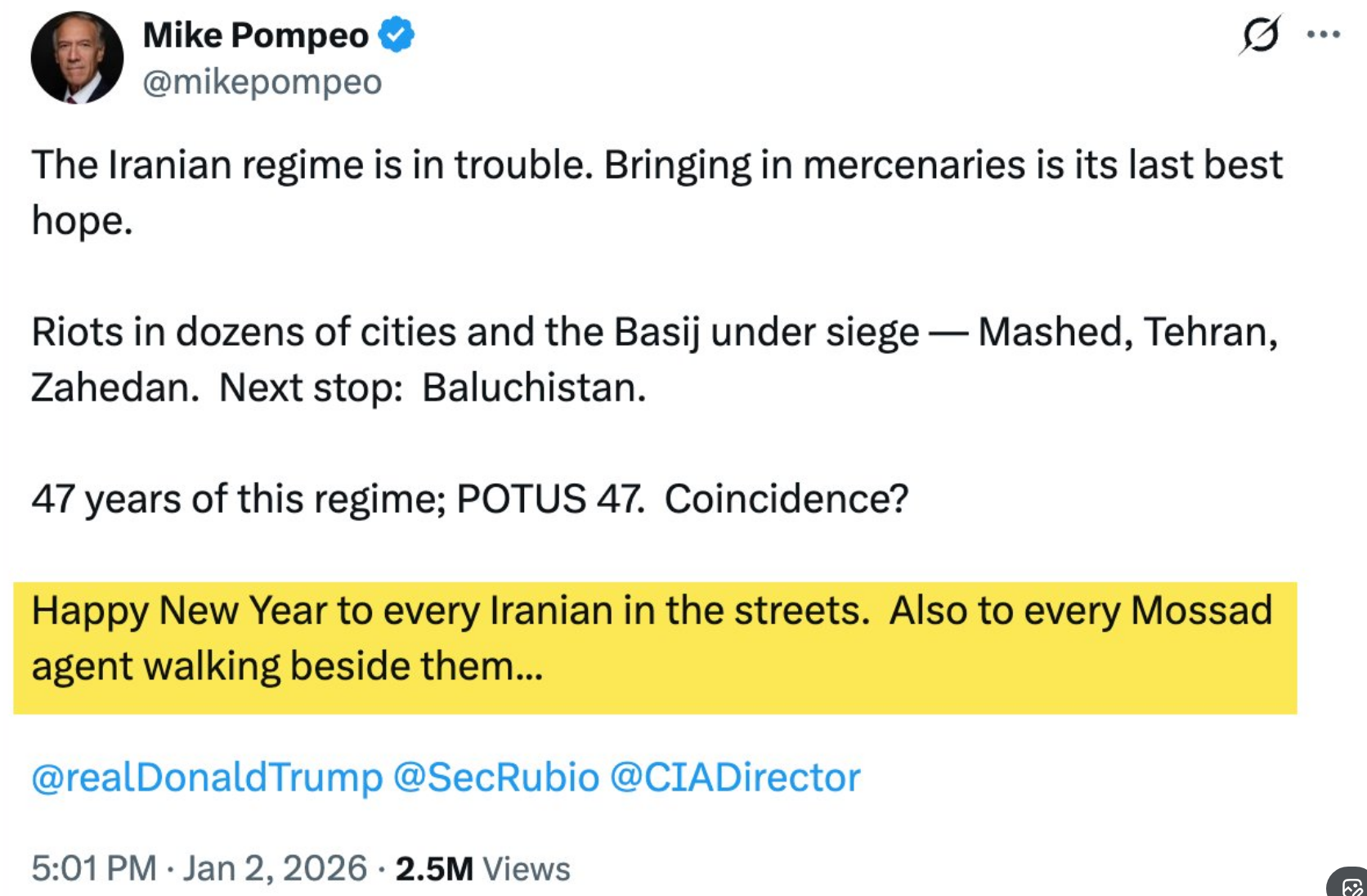This screenshot has height=896, width=1367.
Task: Click the word 'Tehran,' in the tweet
Action: pos(1210,332)
